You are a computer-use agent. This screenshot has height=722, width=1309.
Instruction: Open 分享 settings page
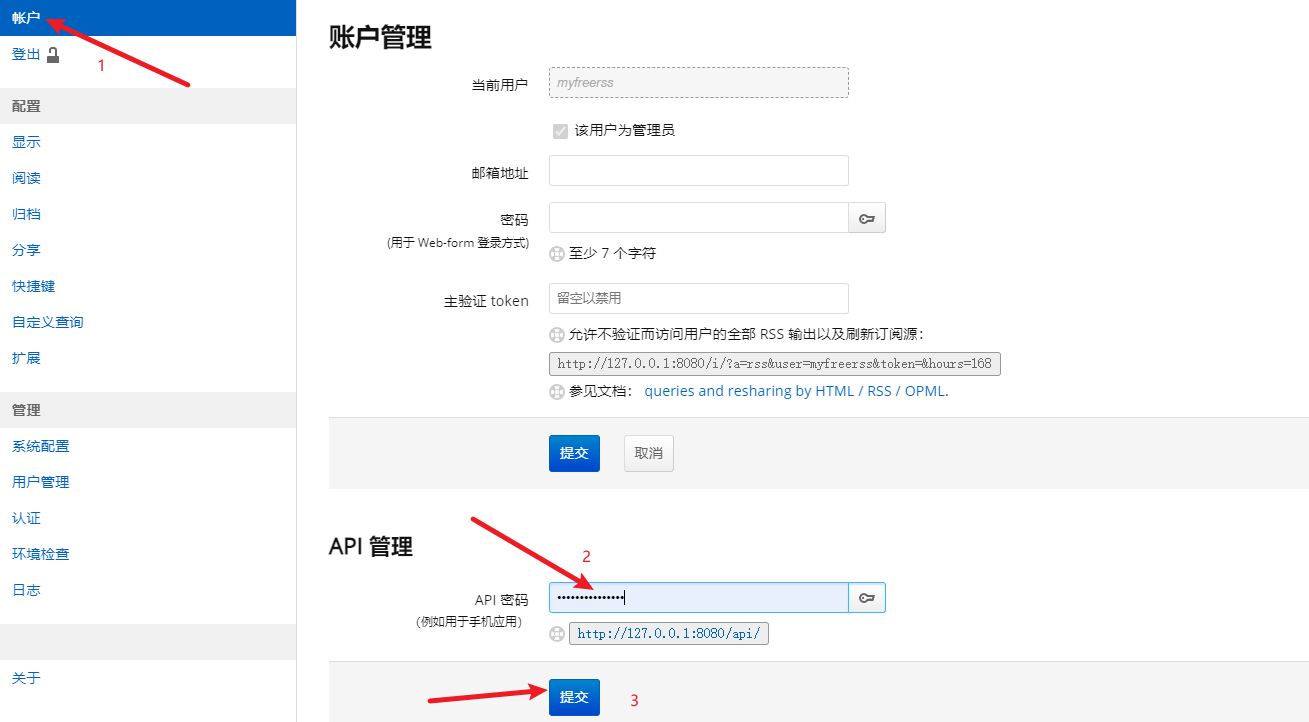pyautogui.click(x=26, y=250)
